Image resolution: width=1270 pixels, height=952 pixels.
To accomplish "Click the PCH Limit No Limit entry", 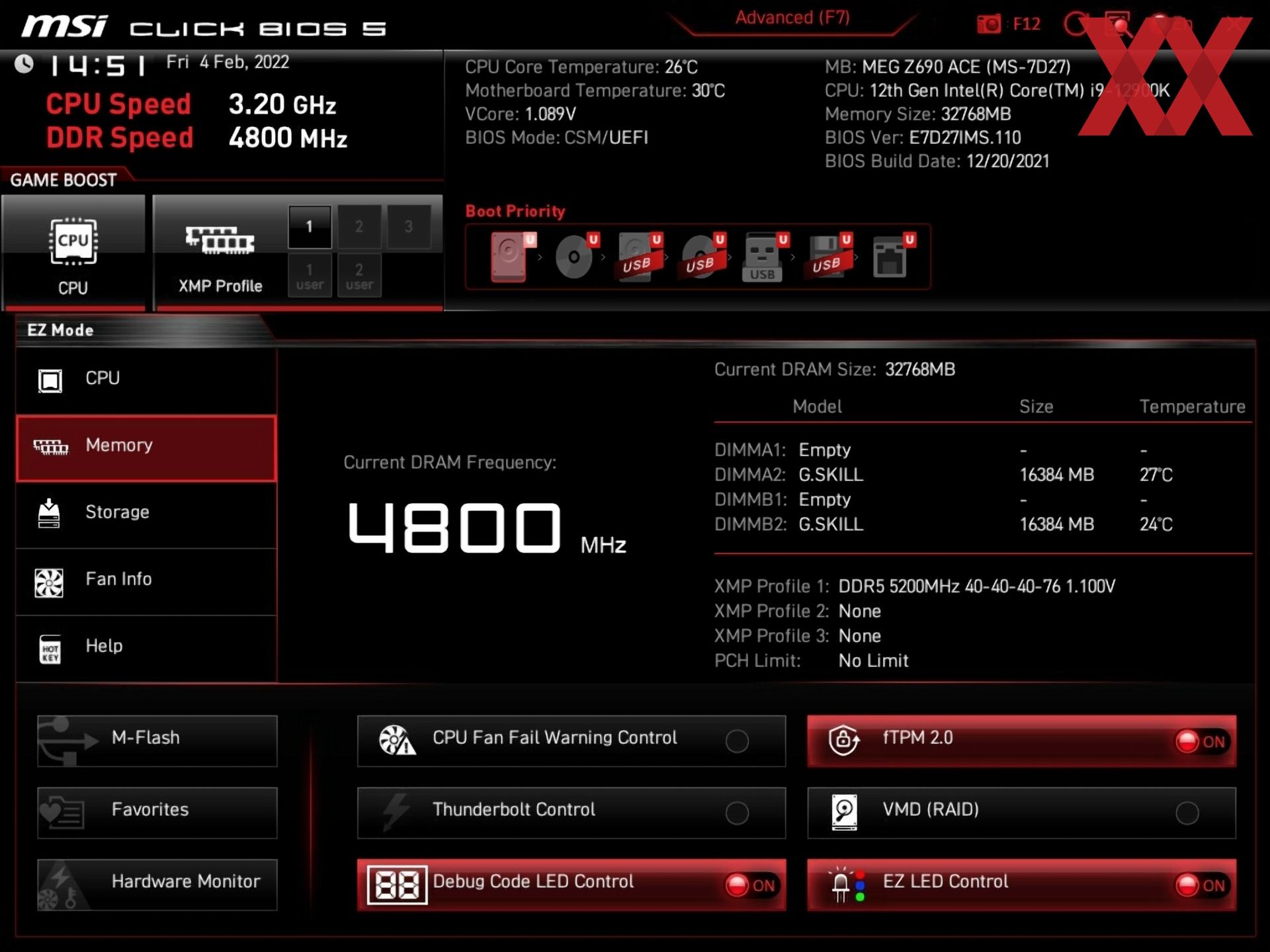I will click(812, 660).
